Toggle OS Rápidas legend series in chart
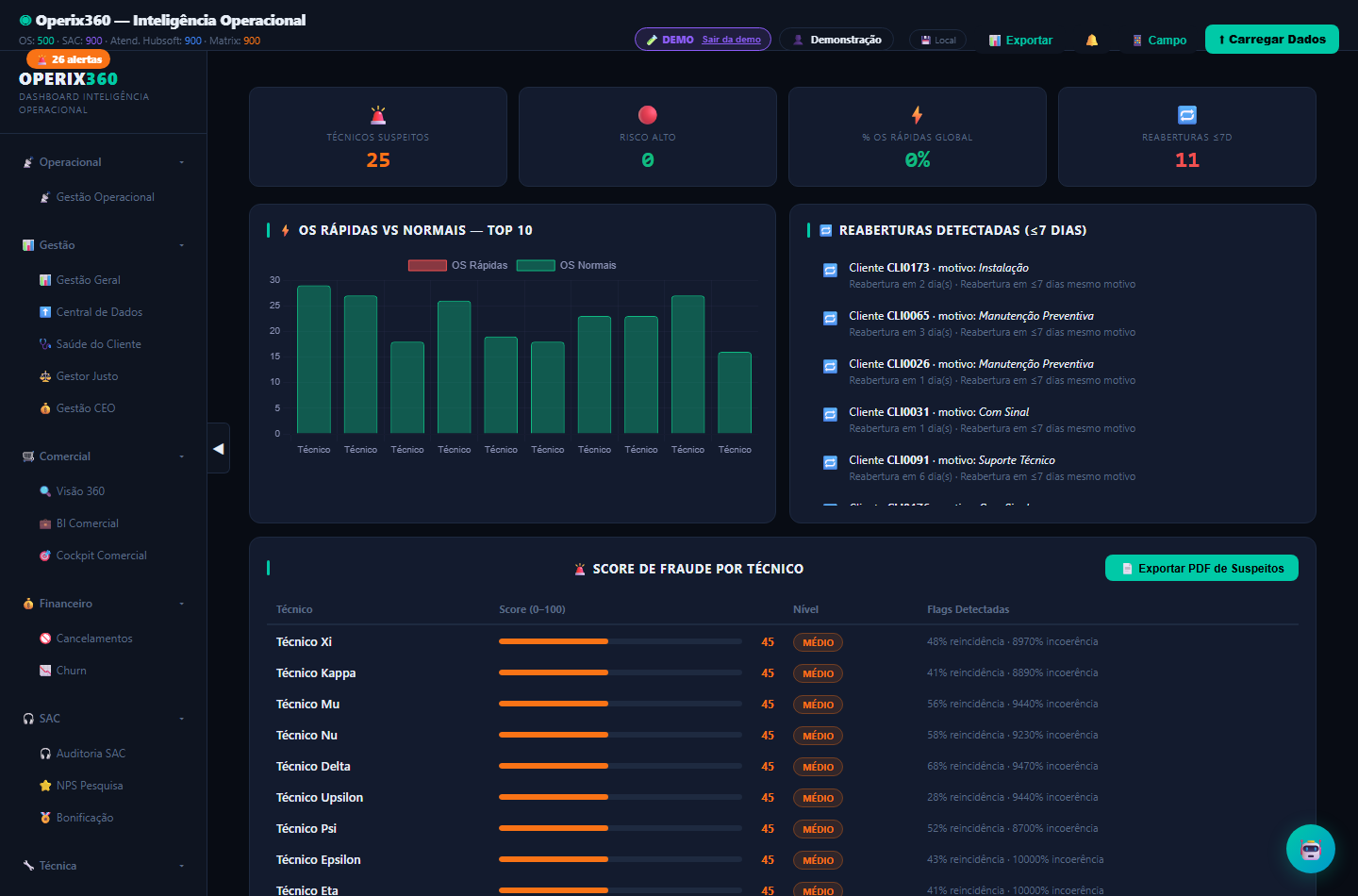Screen dimensions: 1358x896 [457, 265]
